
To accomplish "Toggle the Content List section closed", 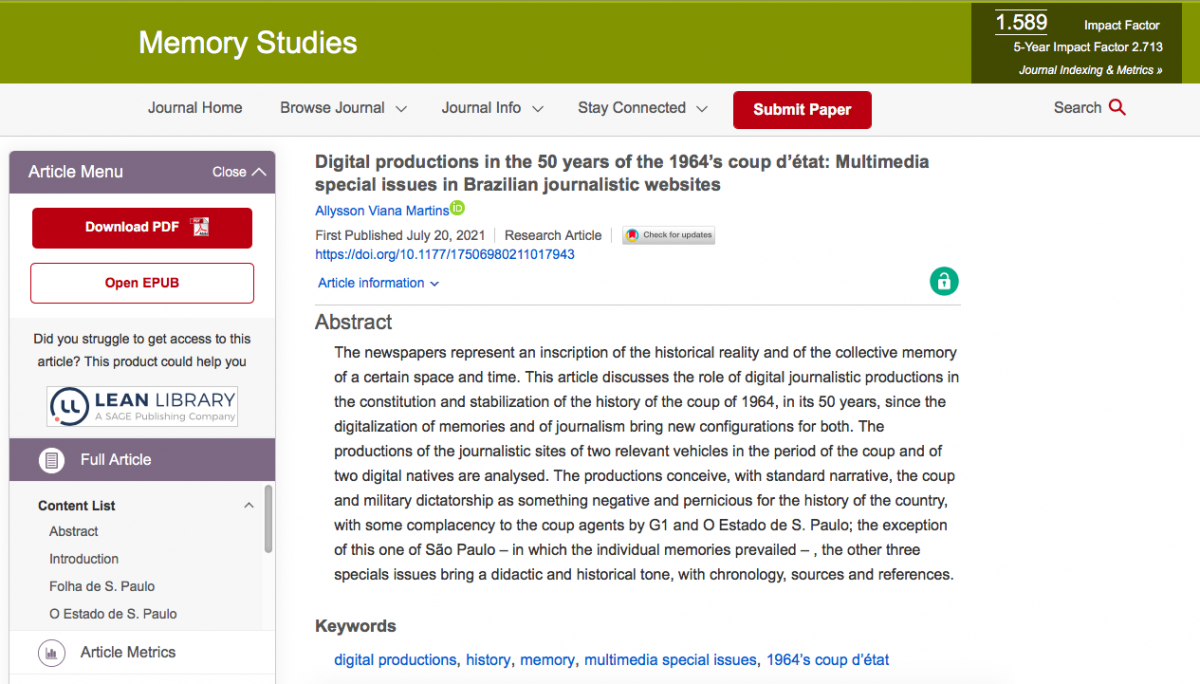I will coord(249,506).
